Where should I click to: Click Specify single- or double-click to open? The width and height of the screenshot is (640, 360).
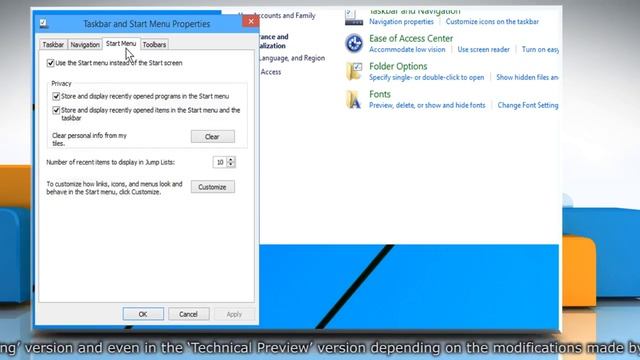427,77
